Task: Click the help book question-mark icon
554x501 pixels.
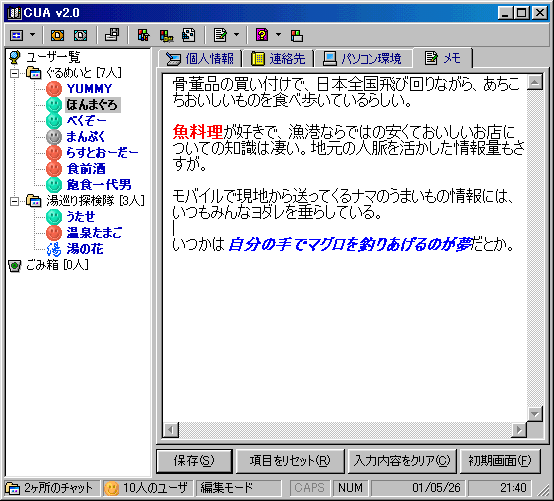Action: (x=262, y=35)
